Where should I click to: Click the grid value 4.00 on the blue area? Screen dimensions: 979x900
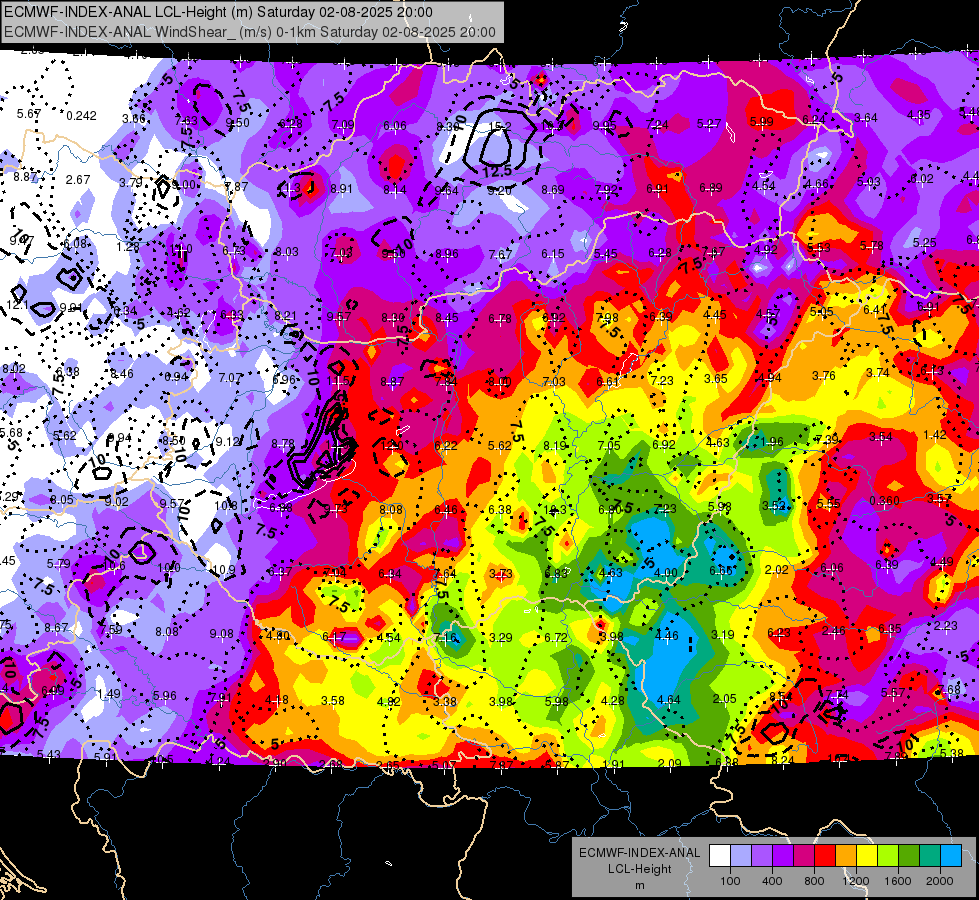(666, 572)
